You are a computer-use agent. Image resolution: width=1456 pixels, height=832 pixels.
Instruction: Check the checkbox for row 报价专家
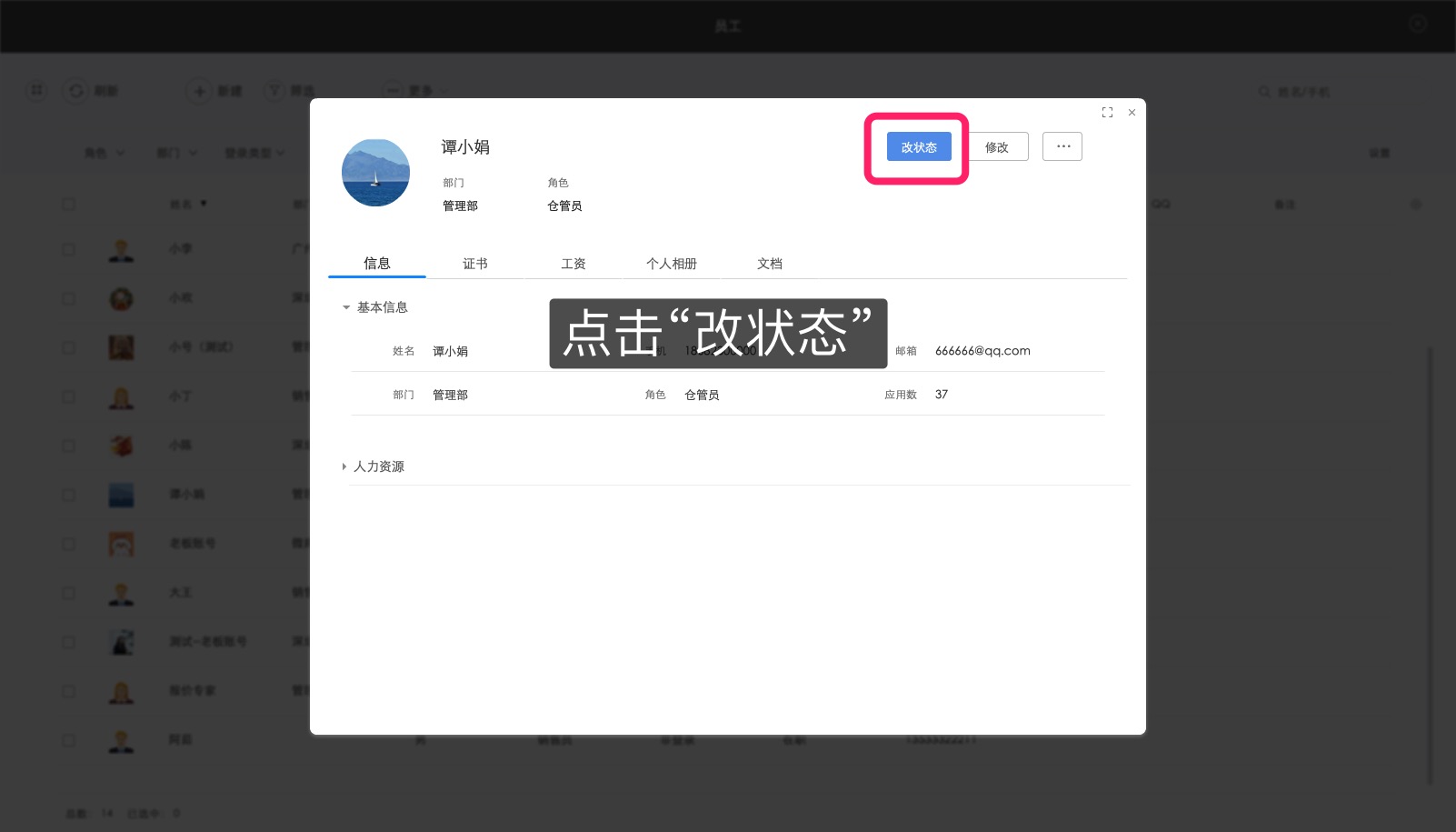(68, 691)
